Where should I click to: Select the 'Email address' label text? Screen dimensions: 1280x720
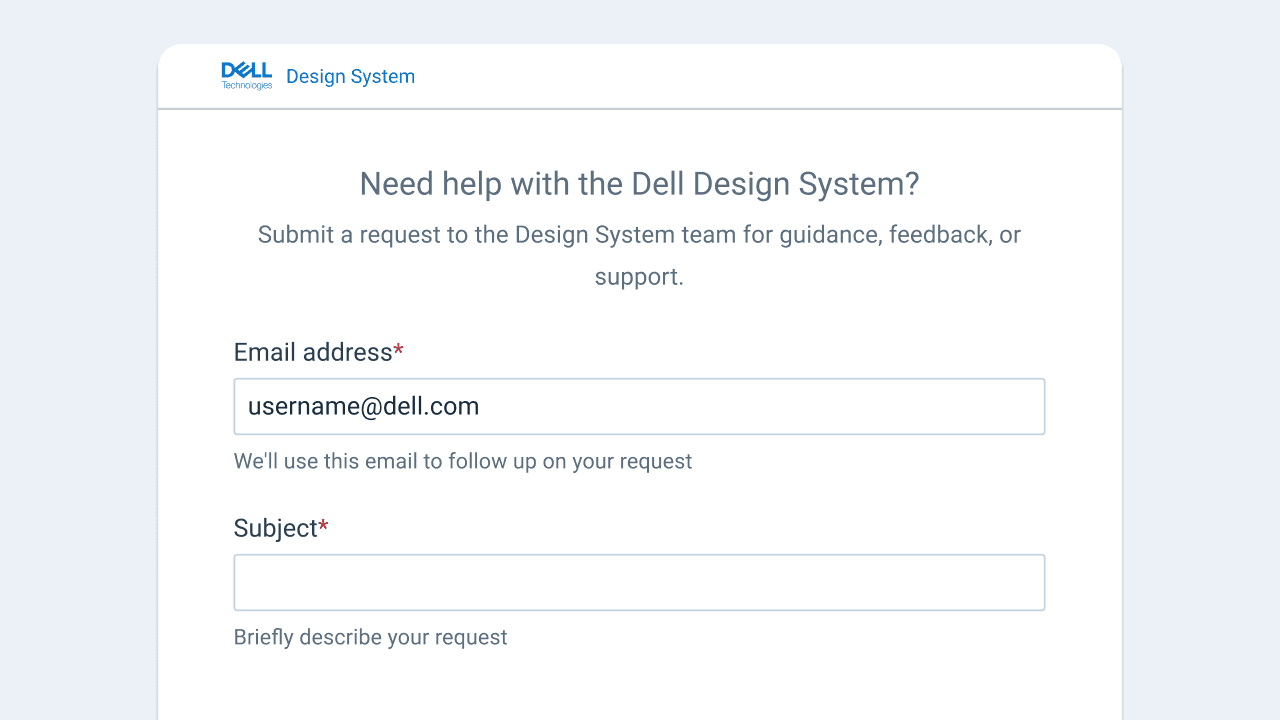click(313, 352)
